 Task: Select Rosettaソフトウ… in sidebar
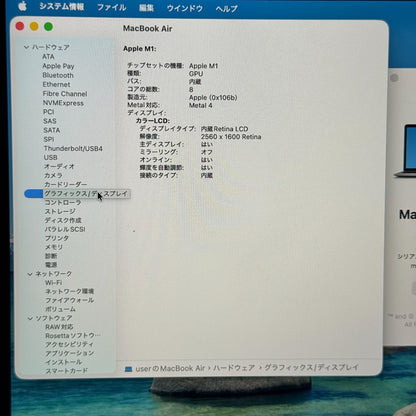73,336
